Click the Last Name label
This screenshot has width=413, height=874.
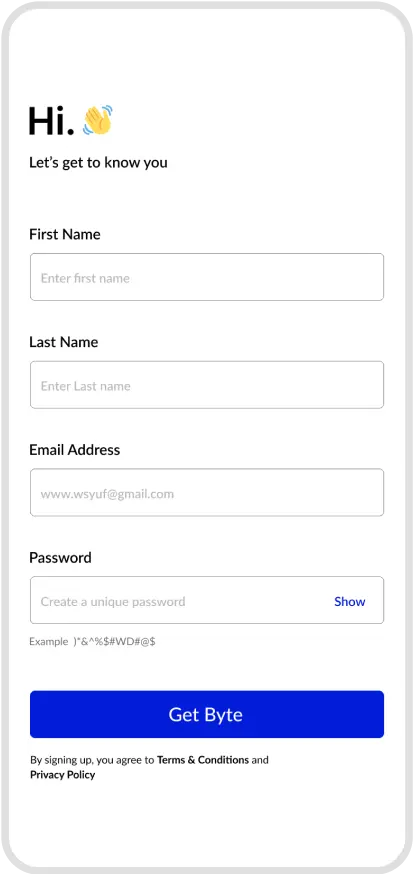point(64,342)
